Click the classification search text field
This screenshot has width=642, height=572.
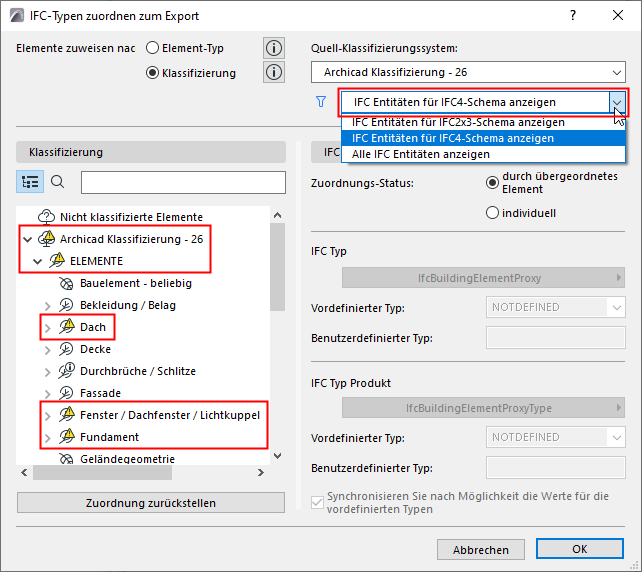pos(183,182)
